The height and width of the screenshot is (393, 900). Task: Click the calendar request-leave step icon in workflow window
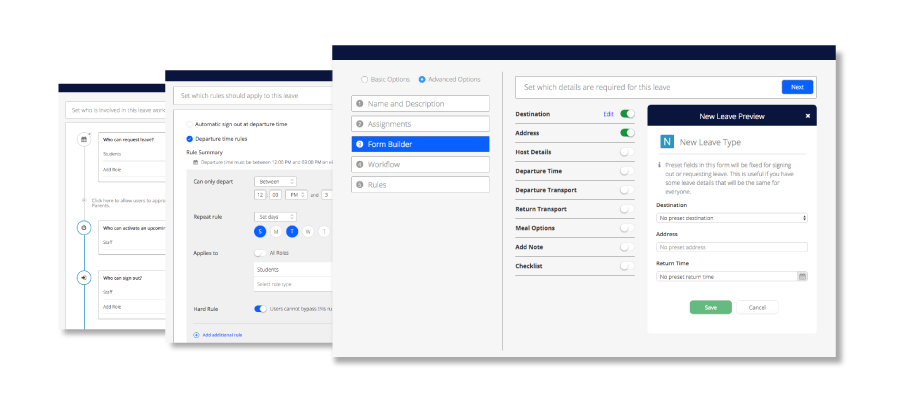(84, 139)
